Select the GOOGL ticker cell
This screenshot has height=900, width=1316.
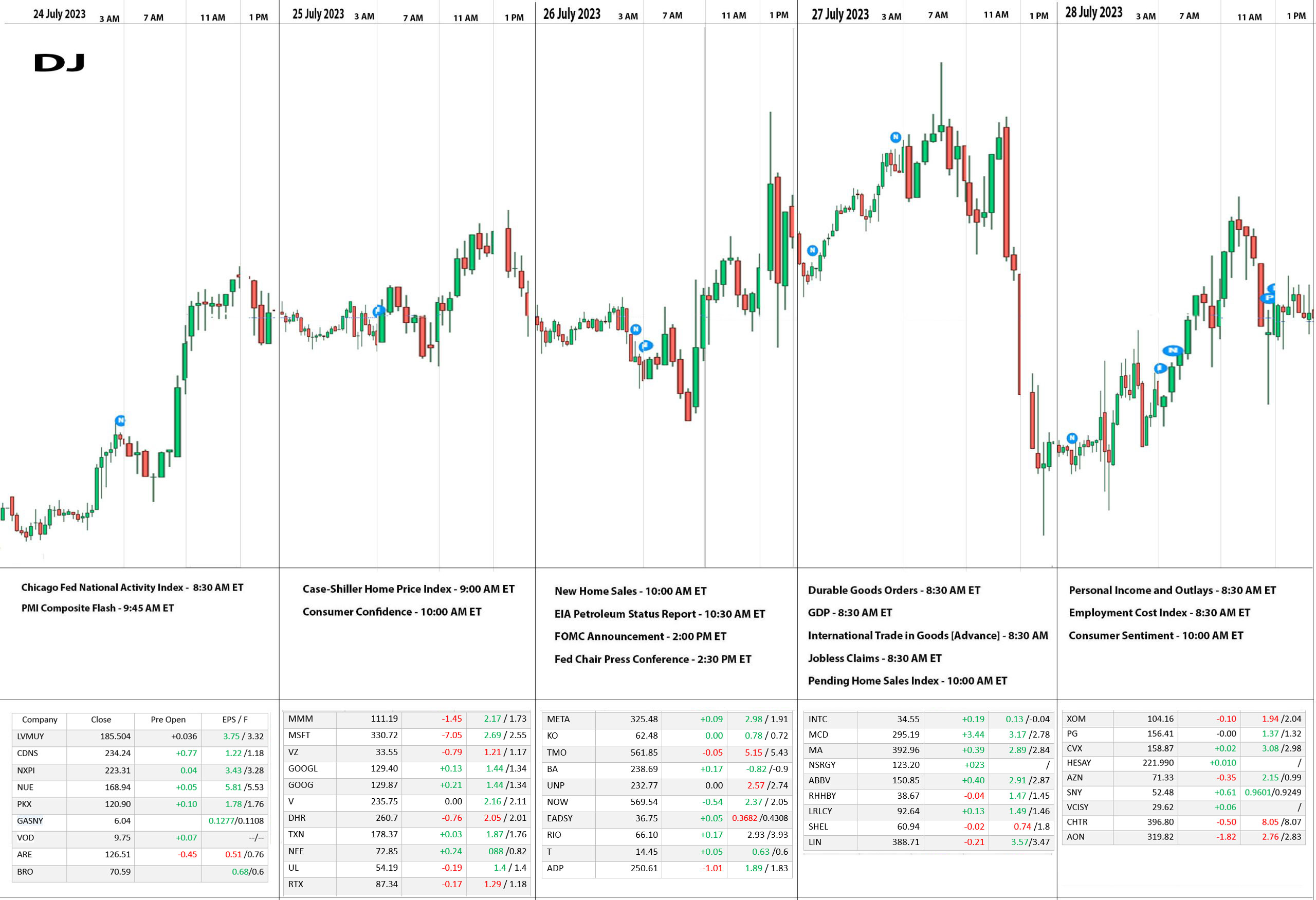(x=310, y=769)
